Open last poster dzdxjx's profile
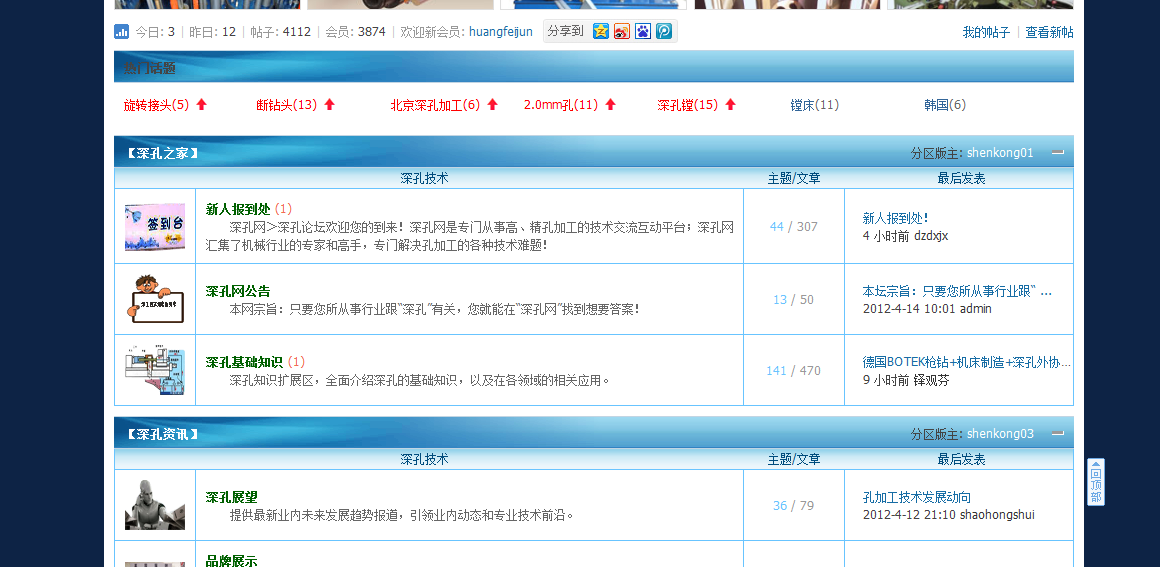The image size is (1160, 567). coord(931,236)
